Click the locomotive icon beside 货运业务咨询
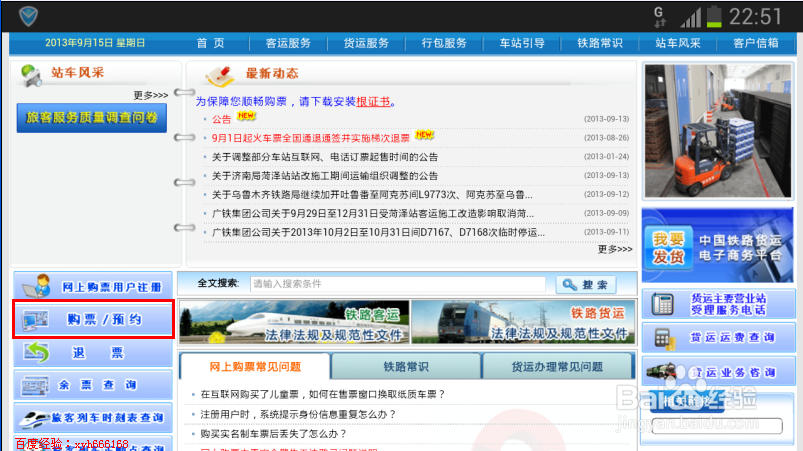 tap(662, 371)
